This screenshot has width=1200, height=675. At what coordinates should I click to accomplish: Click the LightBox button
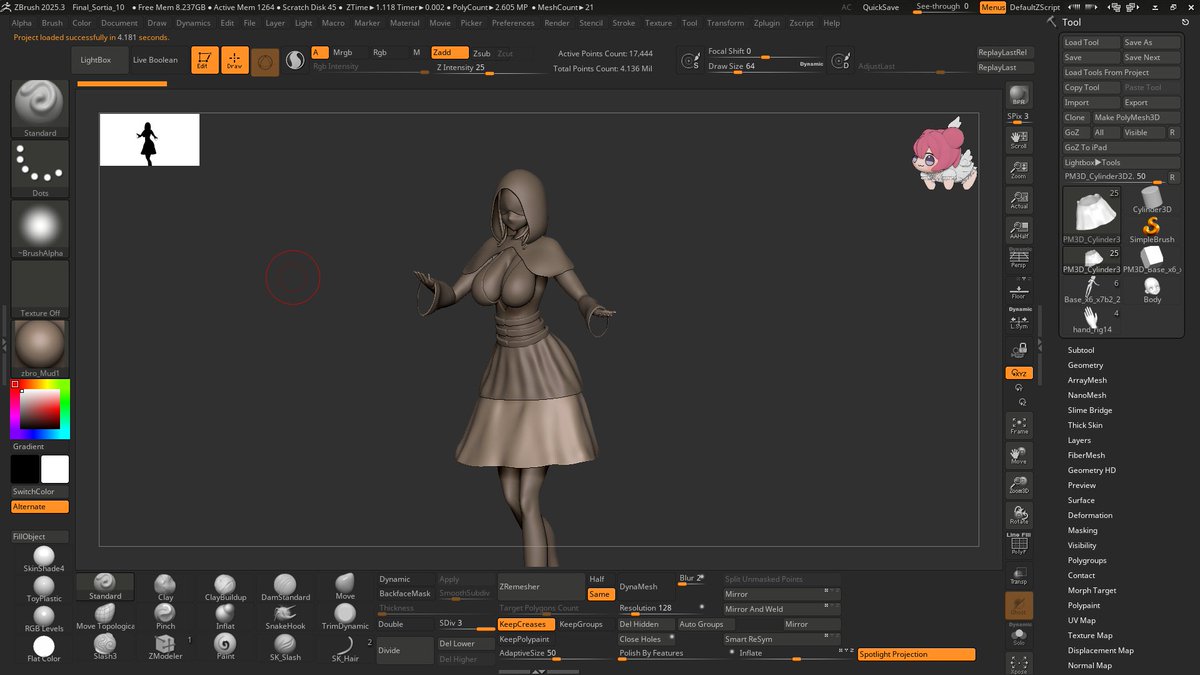[96, 60]
